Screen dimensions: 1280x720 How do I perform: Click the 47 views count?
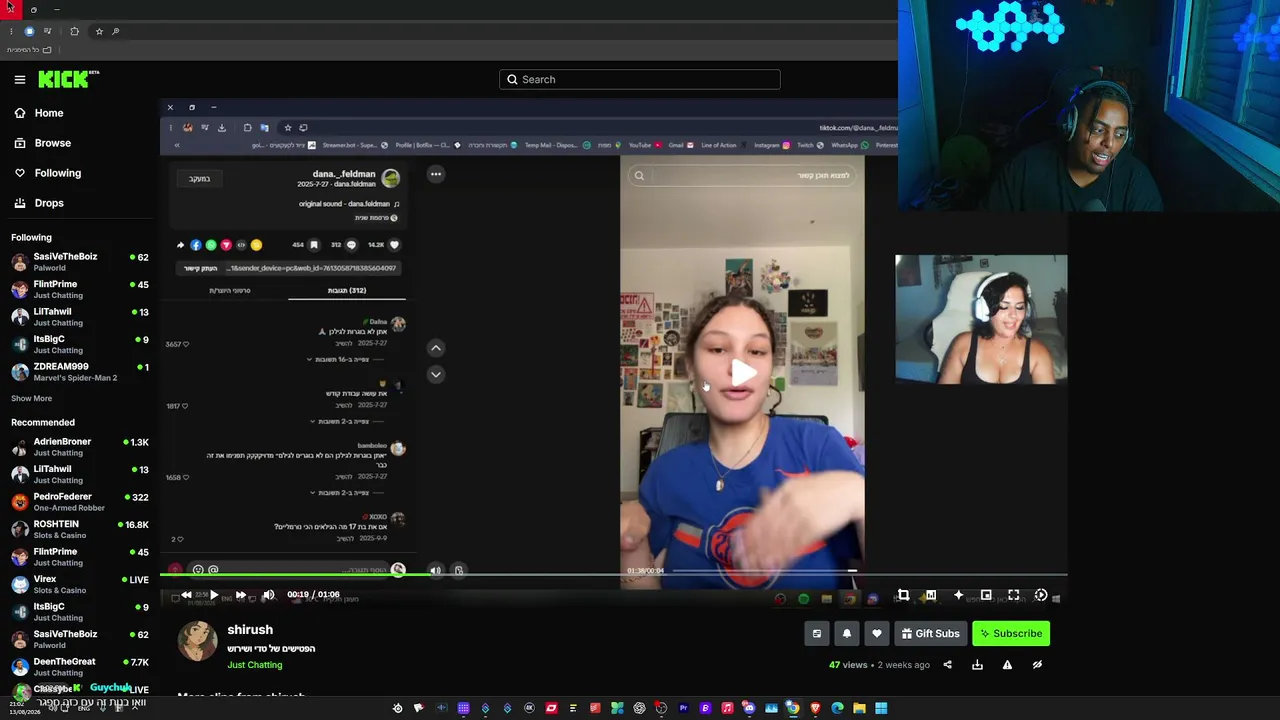coord(848,665)
